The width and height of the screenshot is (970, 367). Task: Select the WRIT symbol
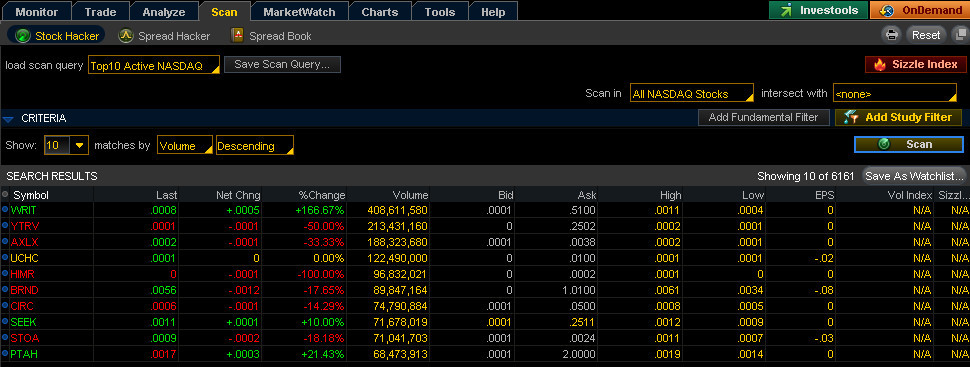click(x=24, y=210)
